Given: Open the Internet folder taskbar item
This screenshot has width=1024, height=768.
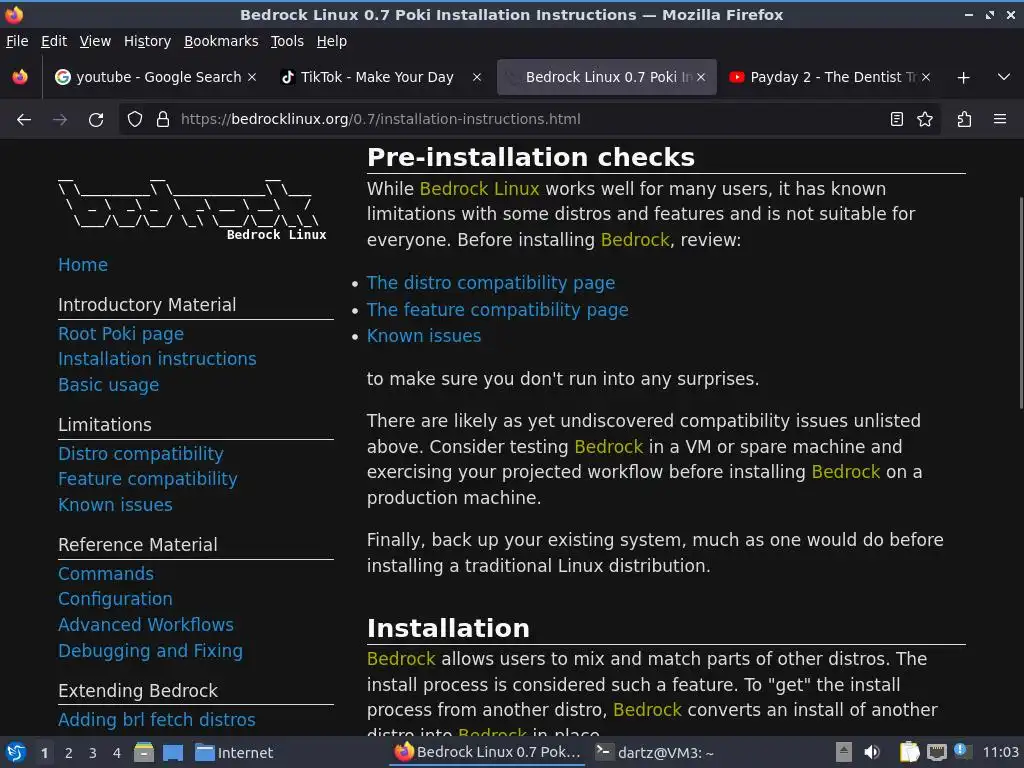Looking at the screenshot, I should pos(234,752).
